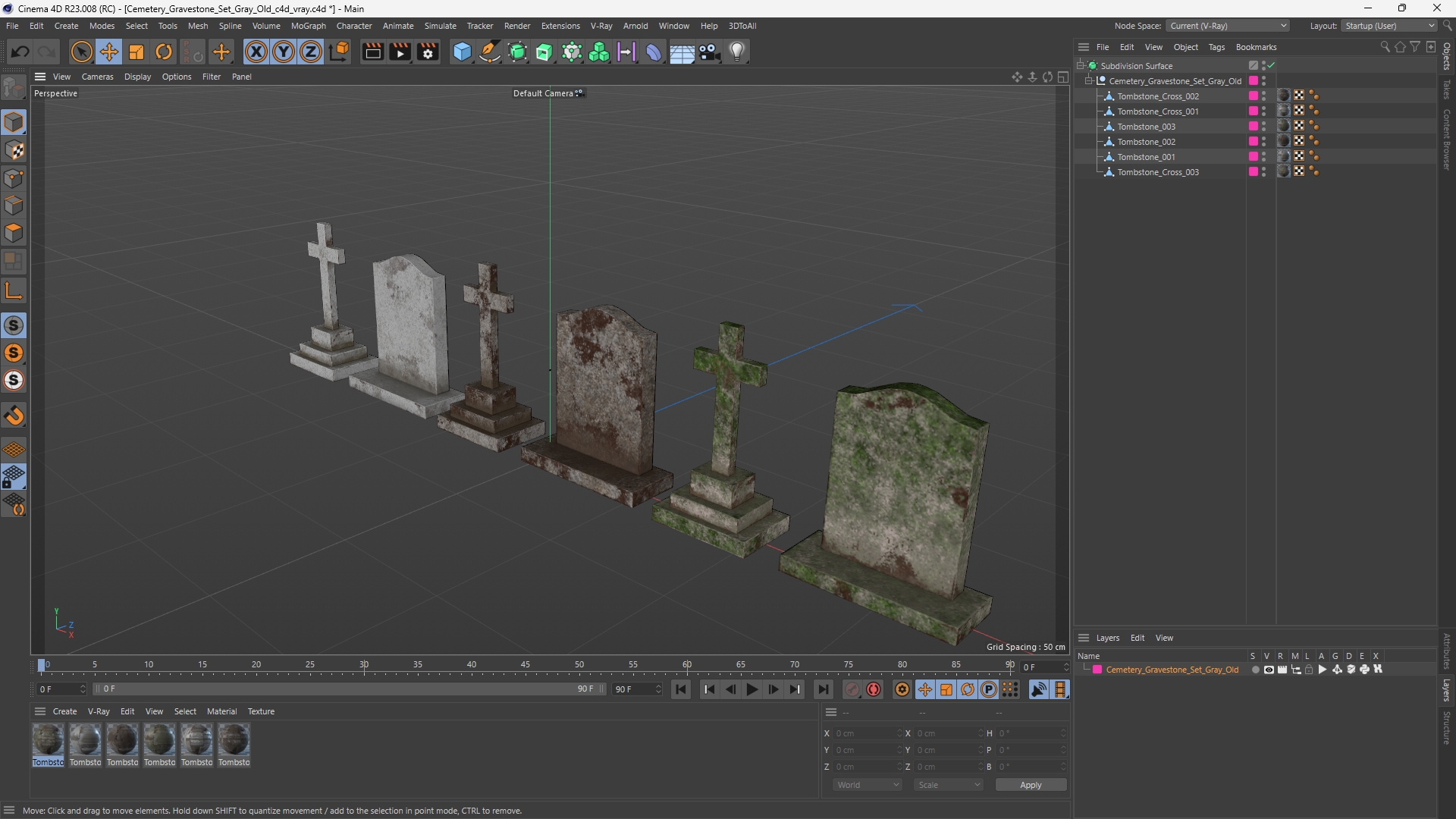Select the Rotate tool

[x=164, y=52]
